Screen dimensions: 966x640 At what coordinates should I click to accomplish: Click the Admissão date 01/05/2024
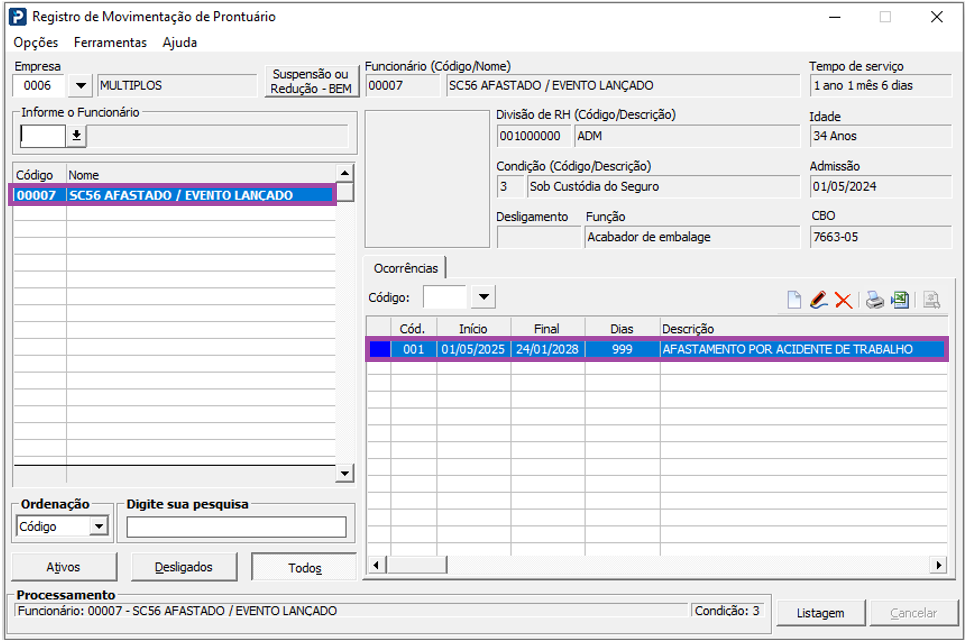pyautogui.click(x=881, y=187)
